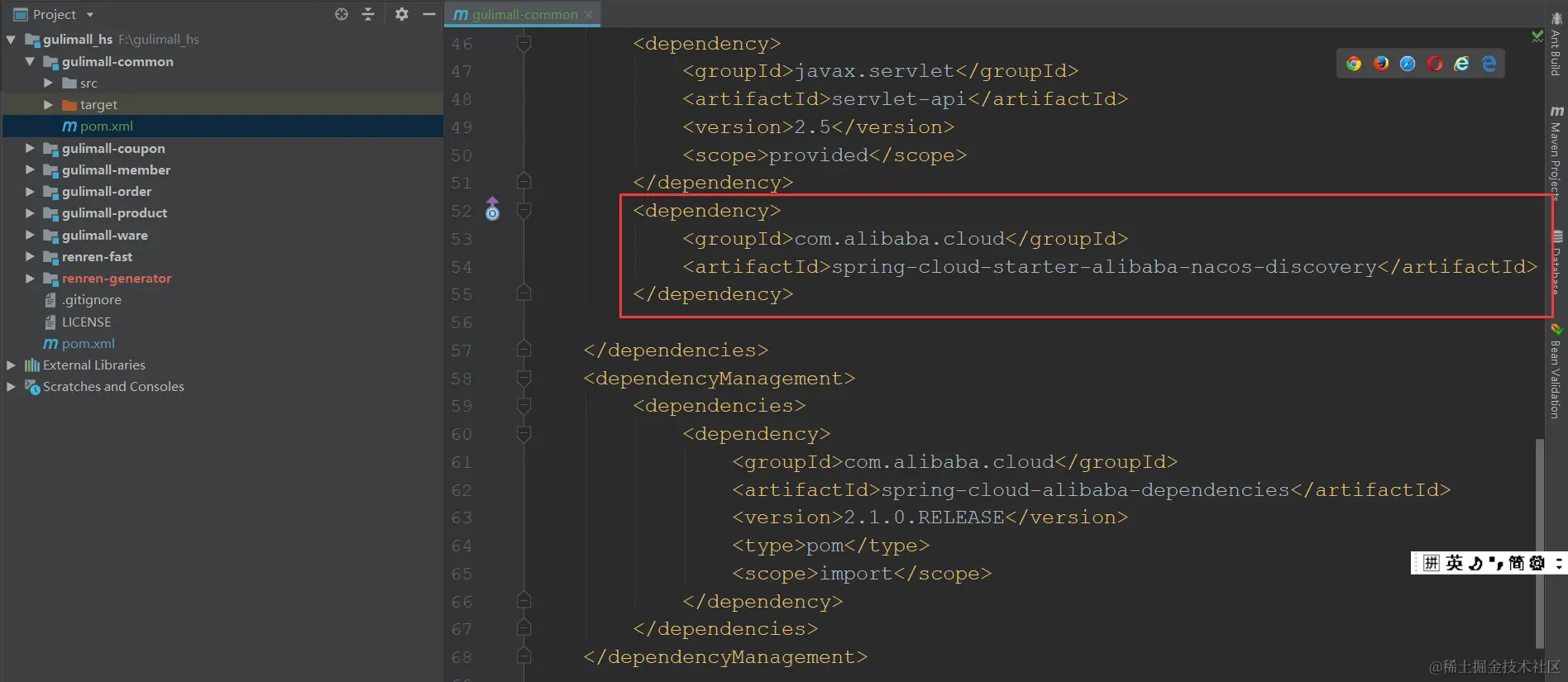Viewport: 1568px width, 682px height.
Task: Open in Safari browser icon
Action: click(1408, 64)
